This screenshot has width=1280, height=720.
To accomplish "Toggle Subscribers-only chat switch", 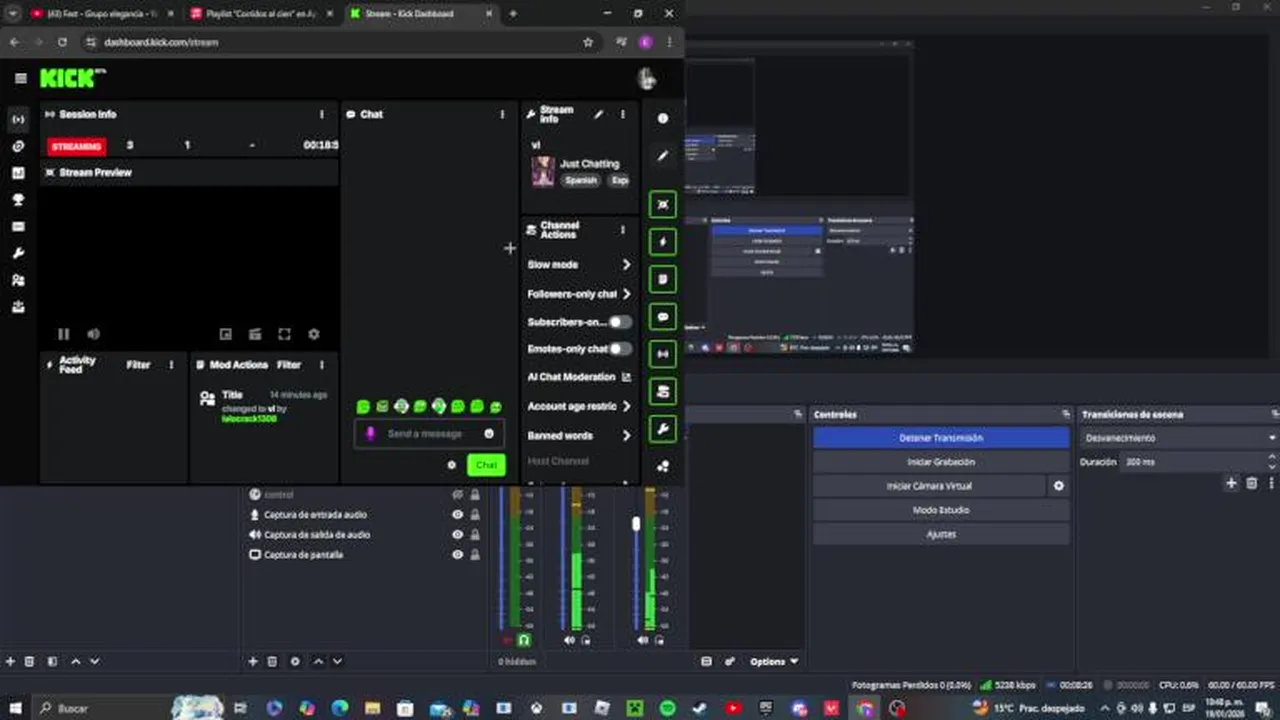I will [620, 322].
